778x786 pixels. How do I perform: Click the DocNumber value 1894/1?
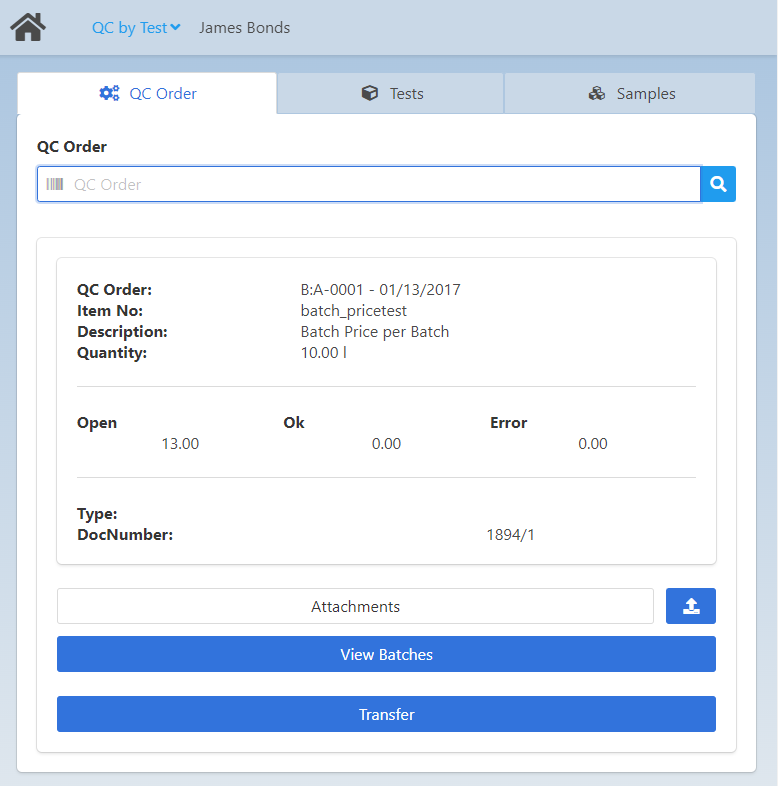[510, 535]
